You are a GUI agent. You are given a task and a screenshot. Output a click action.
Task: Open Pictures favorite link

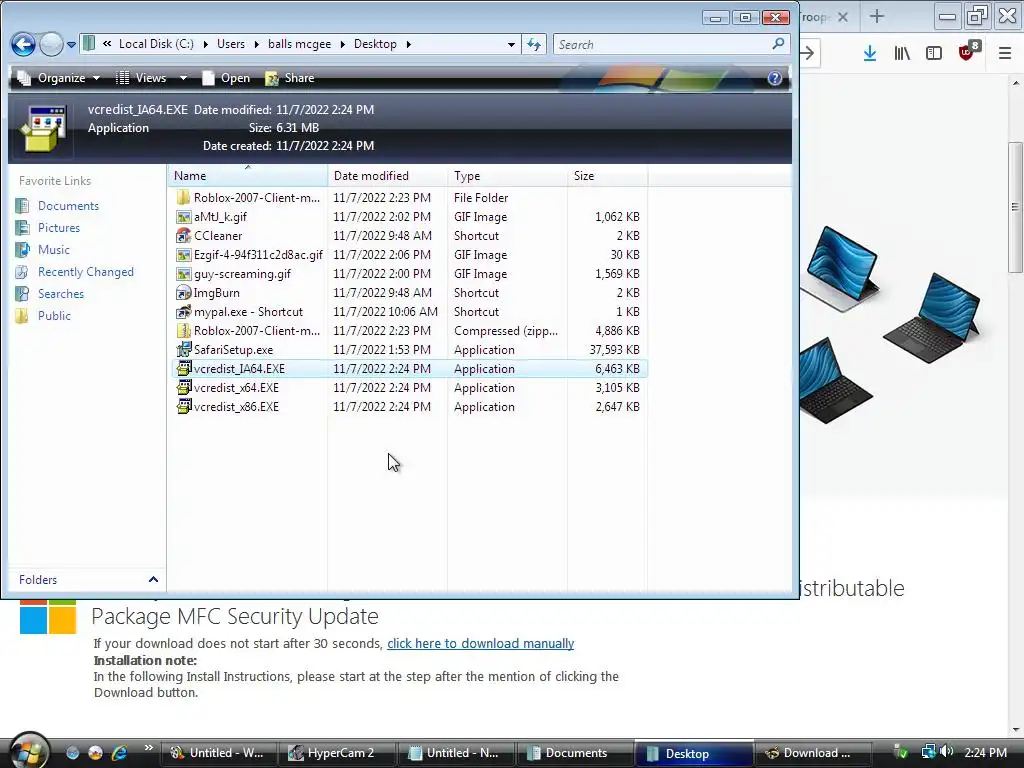[59, 228]
